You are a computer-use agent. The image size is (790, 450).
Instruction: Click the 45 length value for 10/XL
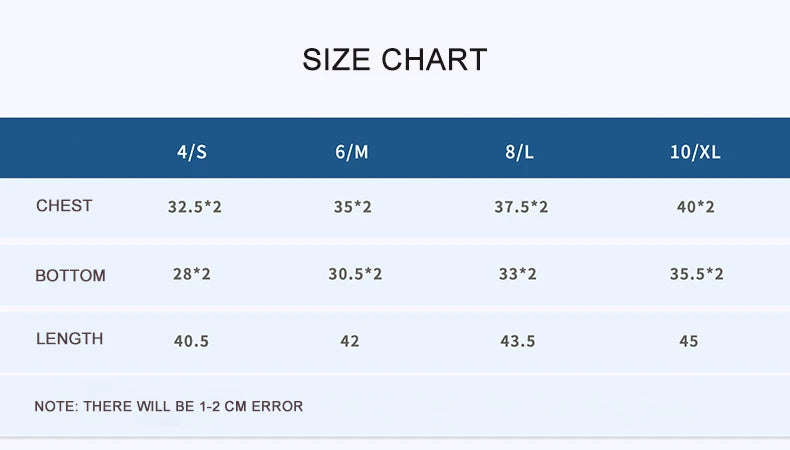[688, 341]
